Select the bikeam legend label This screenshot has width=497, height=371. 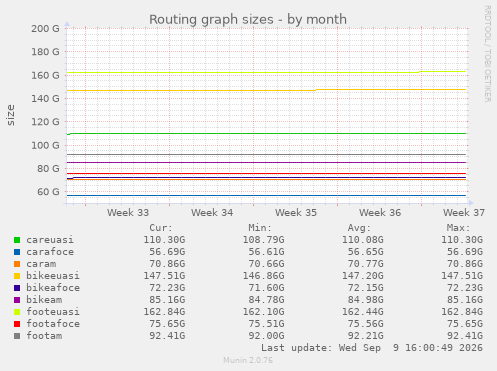[x=44, y=300]
